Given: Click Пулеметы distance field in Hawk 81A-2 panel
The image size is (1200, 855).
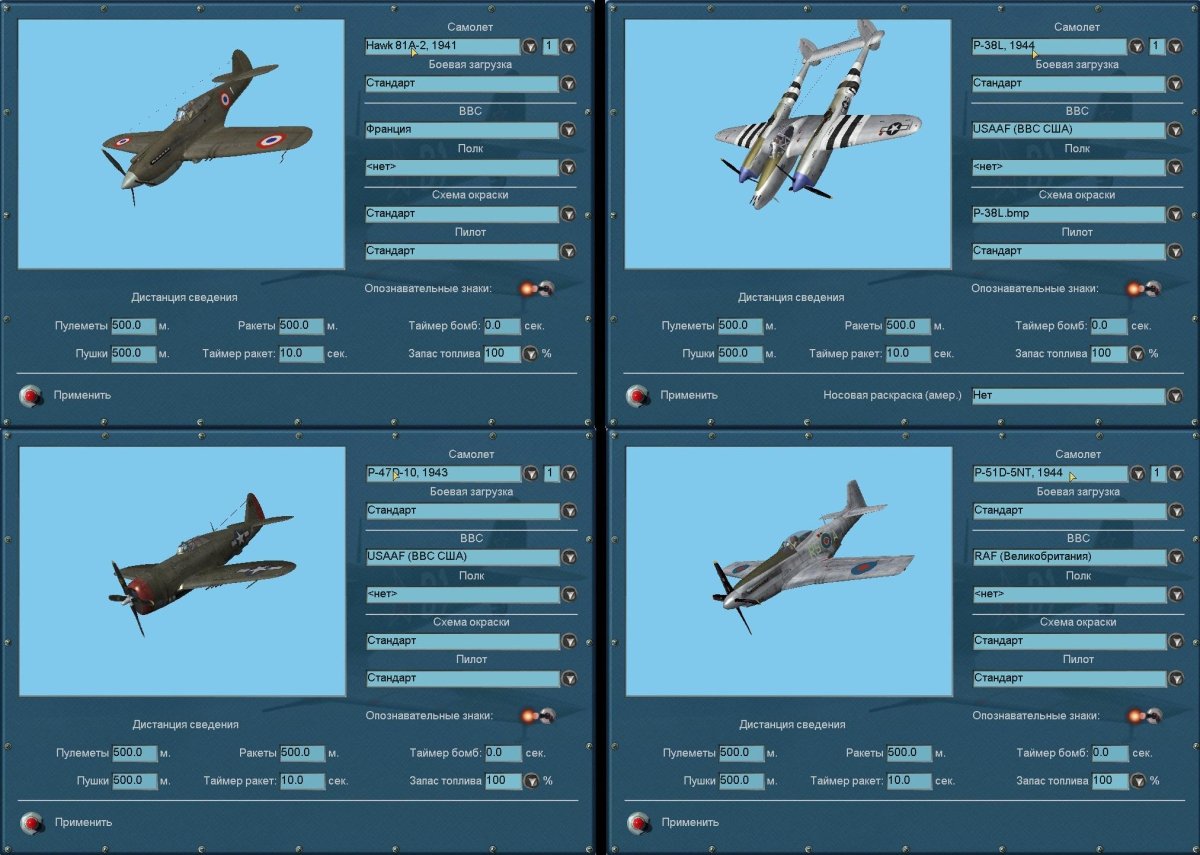Looking at the screenshot, I should click(x=134, y=326).
